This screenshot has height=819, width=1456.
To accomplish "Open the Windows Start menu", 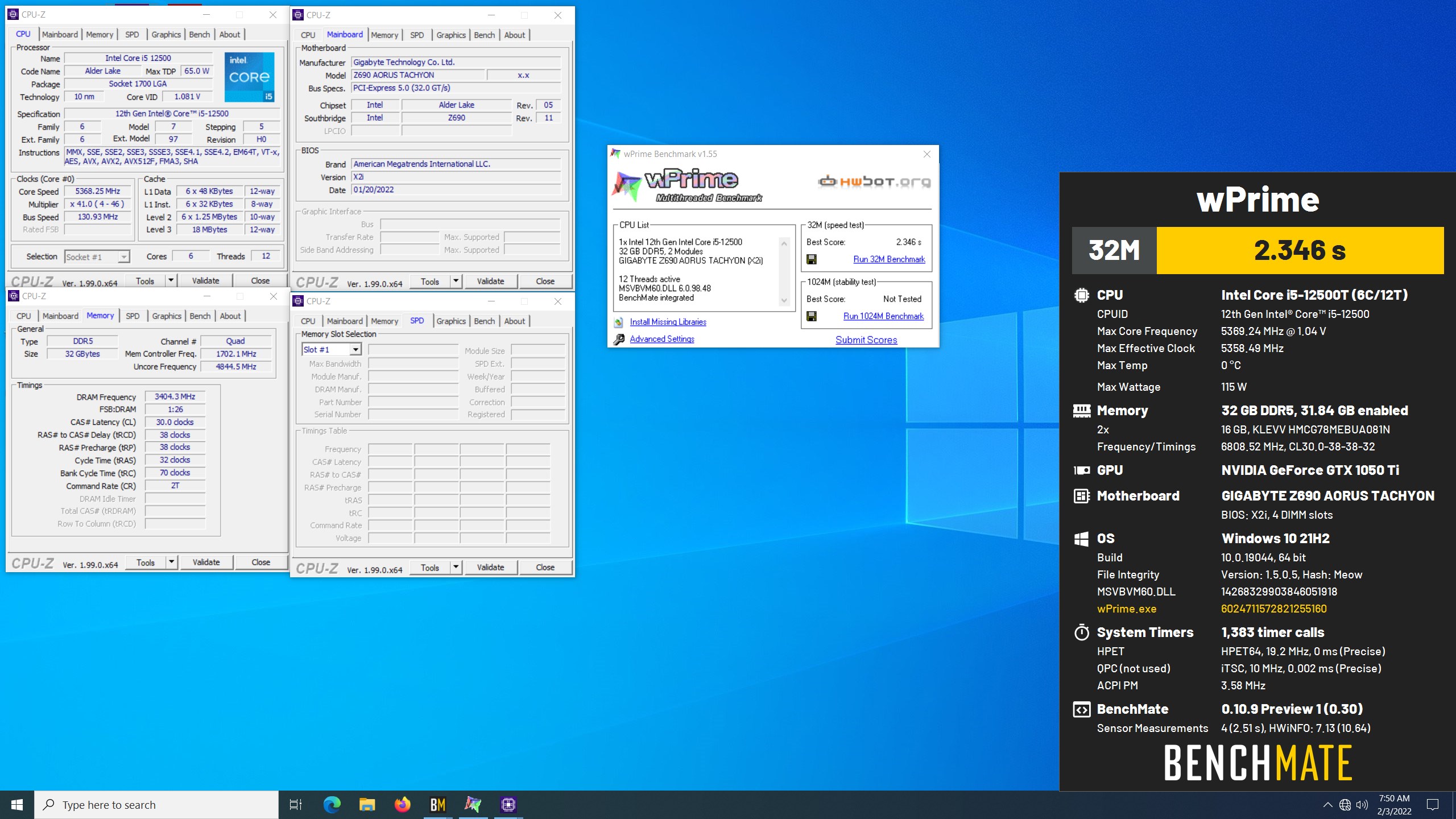I will [17, 805].
